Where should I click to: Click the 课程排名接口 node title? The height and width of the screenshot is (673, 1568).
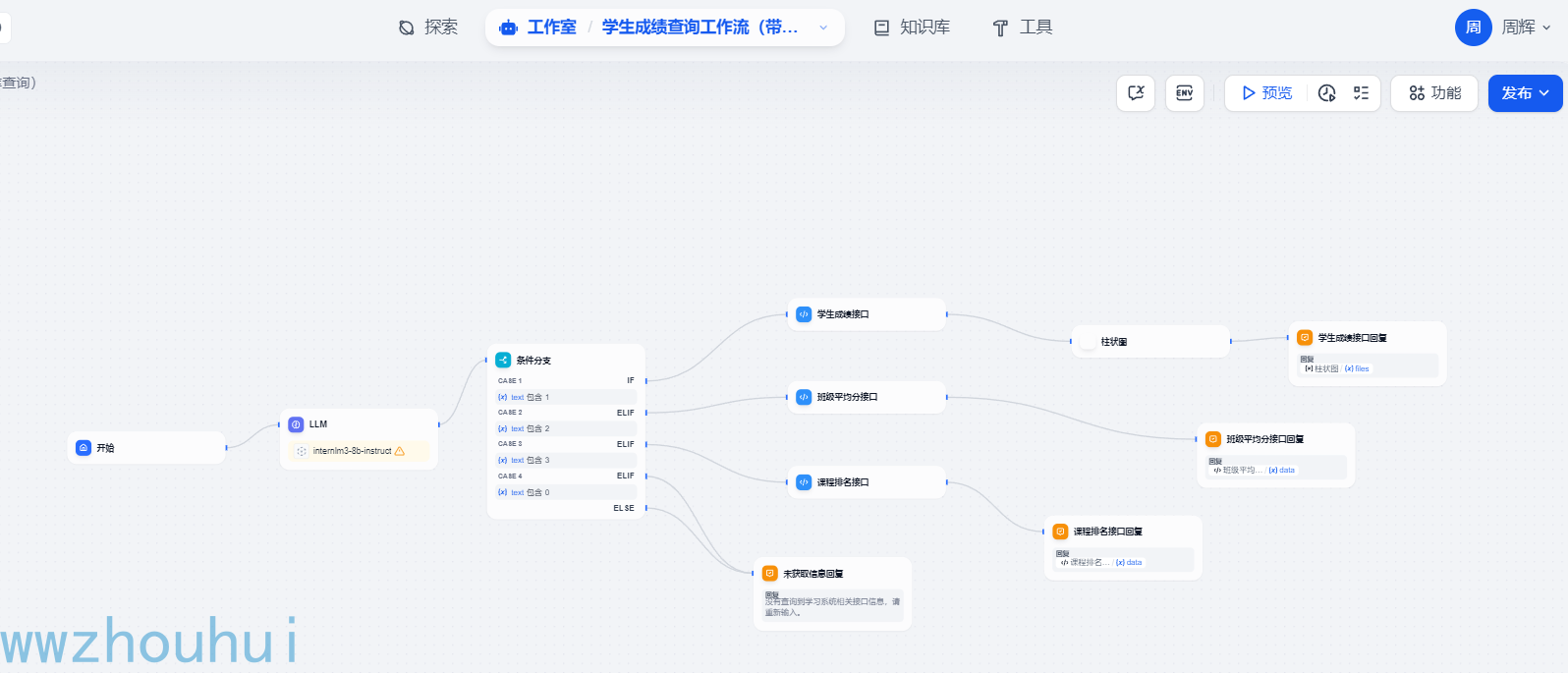[x=843, y=482]
